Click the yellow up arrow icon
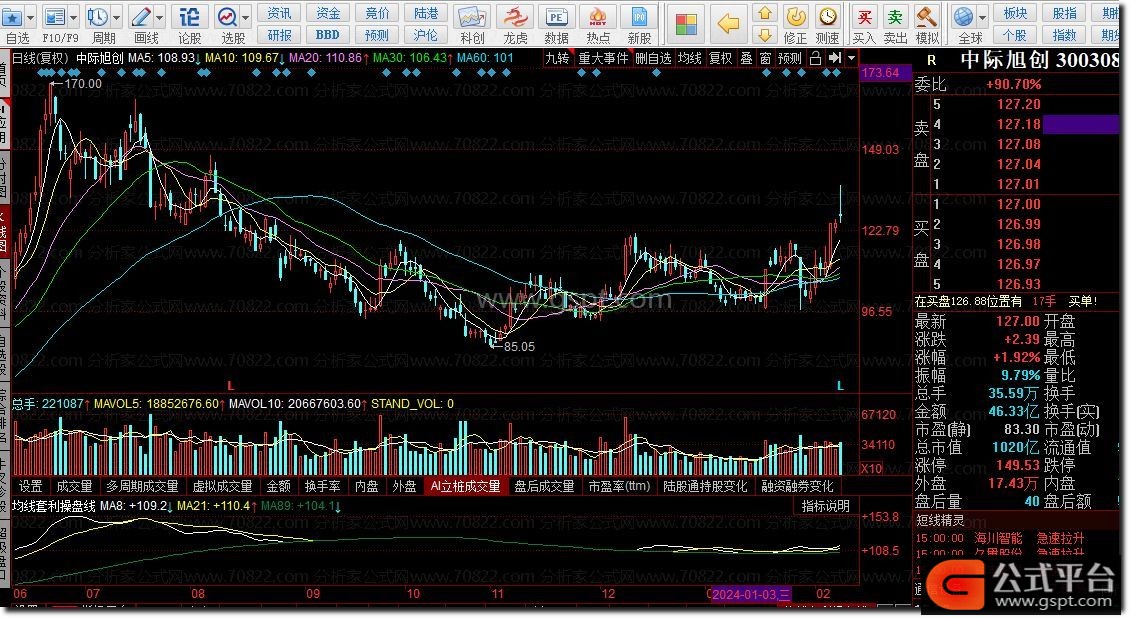1131x618 pixels. pyautogui.click(x=765, y=13)
